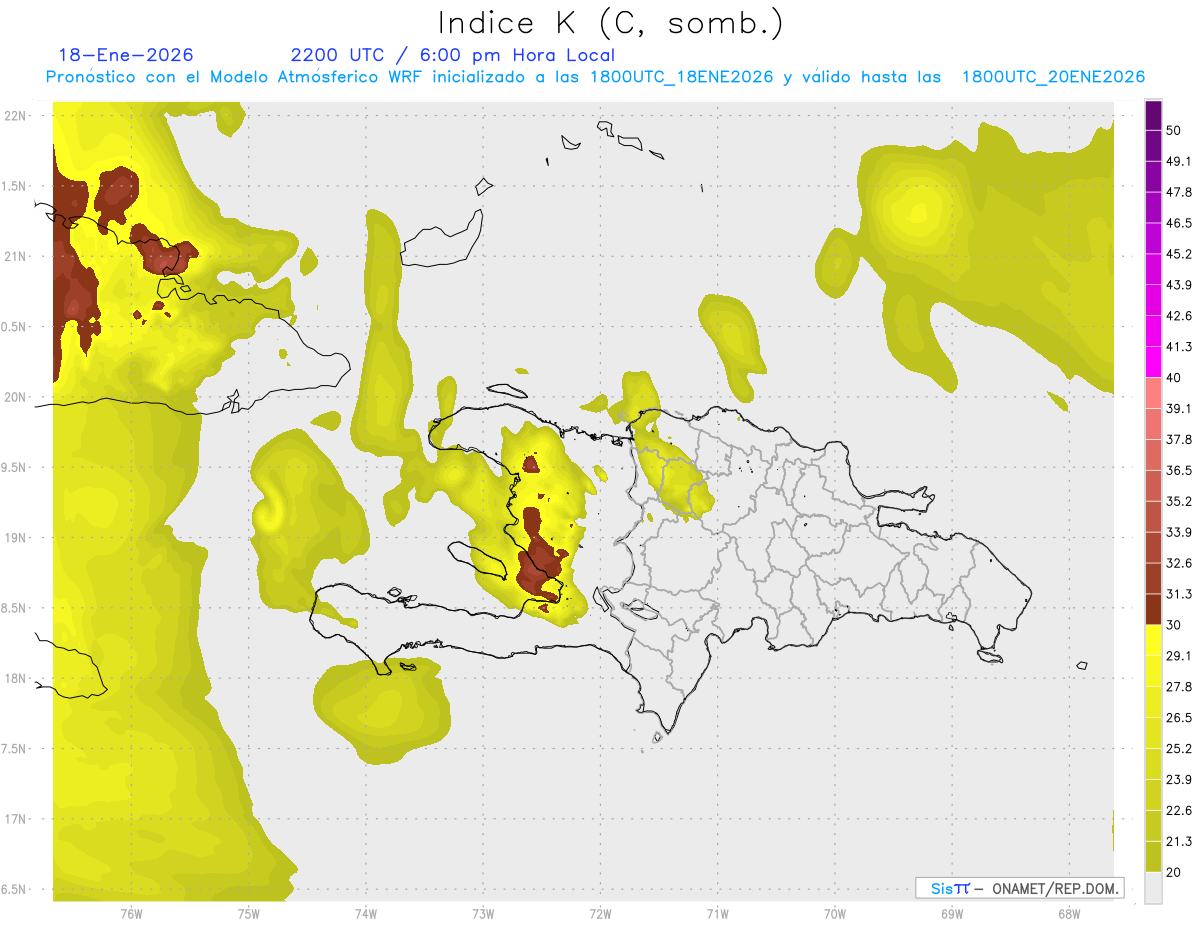Click the "22N" latitude label

tap(16, 115)
